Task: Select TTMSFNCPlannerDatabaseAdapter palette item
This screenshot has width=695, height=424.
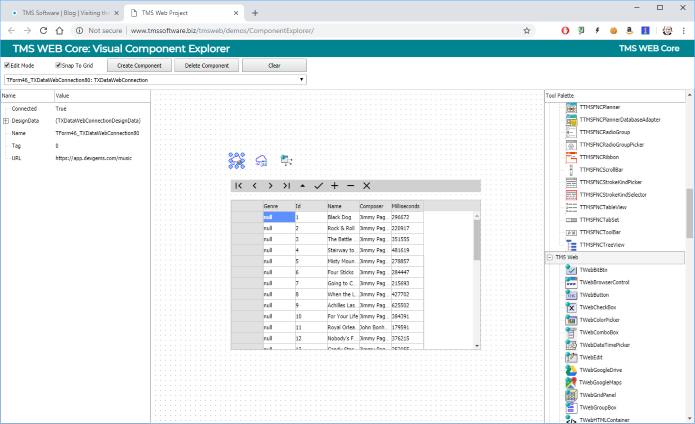Action: point(620,120)
